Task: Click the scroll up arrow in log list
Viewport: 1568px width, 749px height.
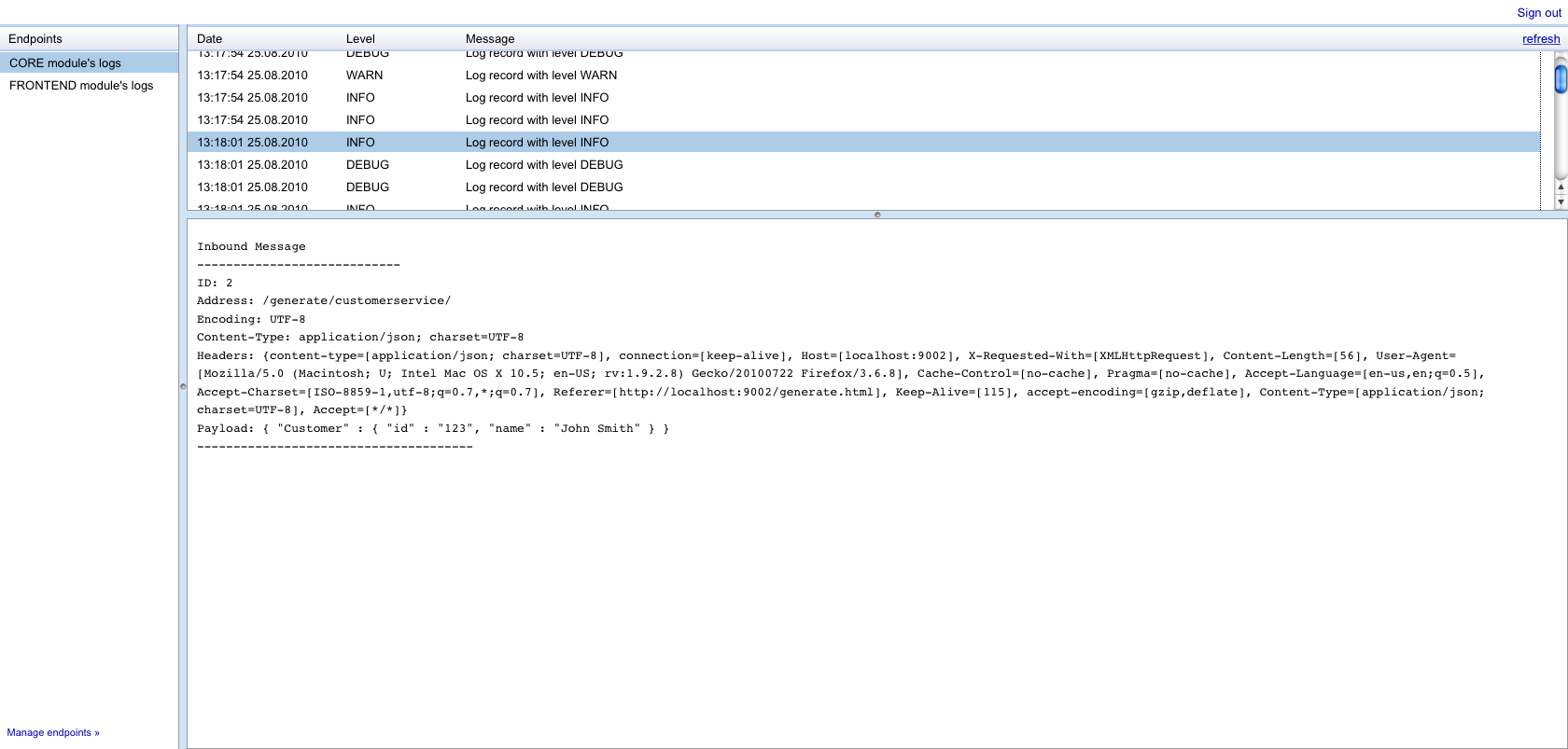Action: 1561,187
